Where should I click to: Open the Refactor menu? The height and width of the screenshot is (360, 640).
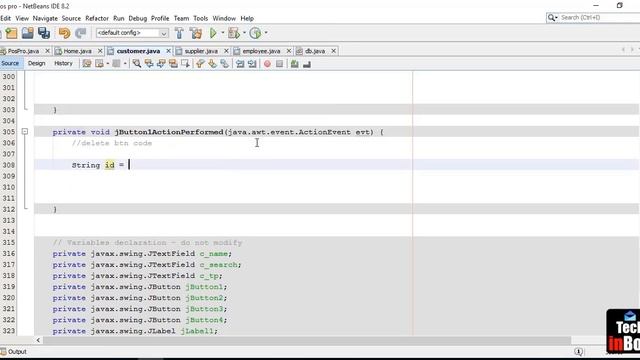pyautogui.click(x=97, y=18)
